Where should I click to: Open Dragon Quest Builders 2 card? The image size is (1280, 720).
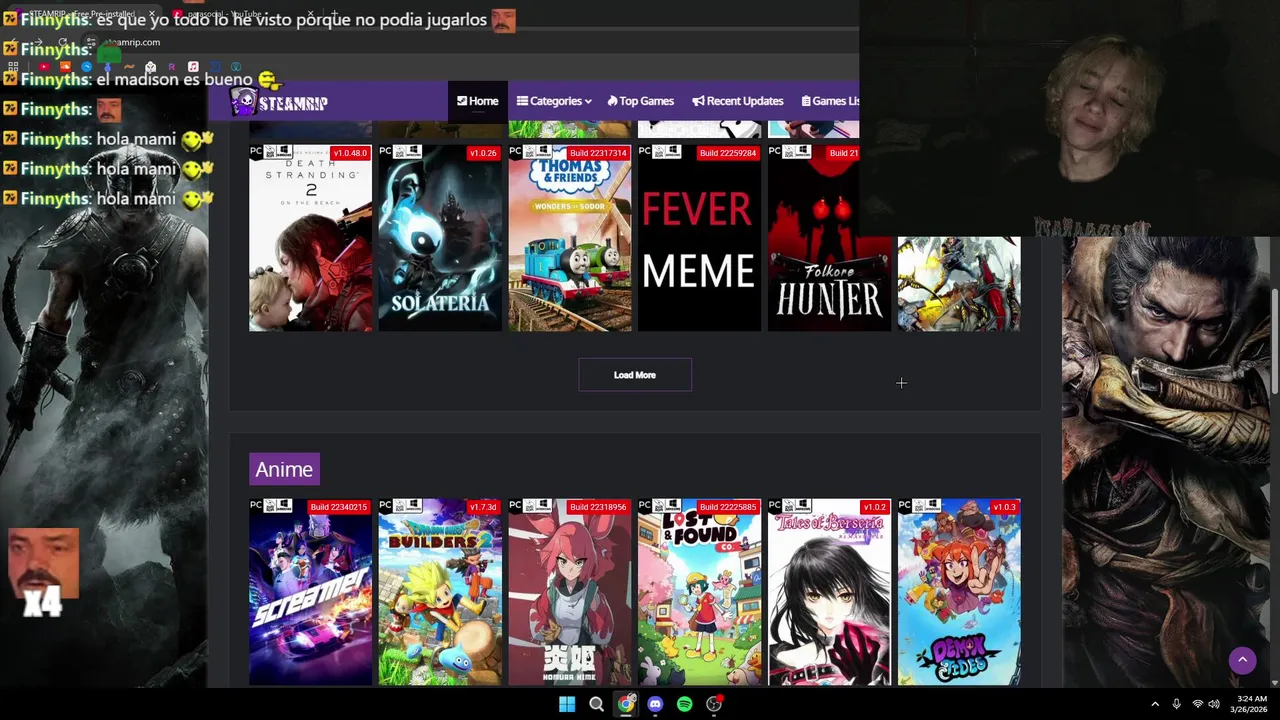tap(440, 592)
